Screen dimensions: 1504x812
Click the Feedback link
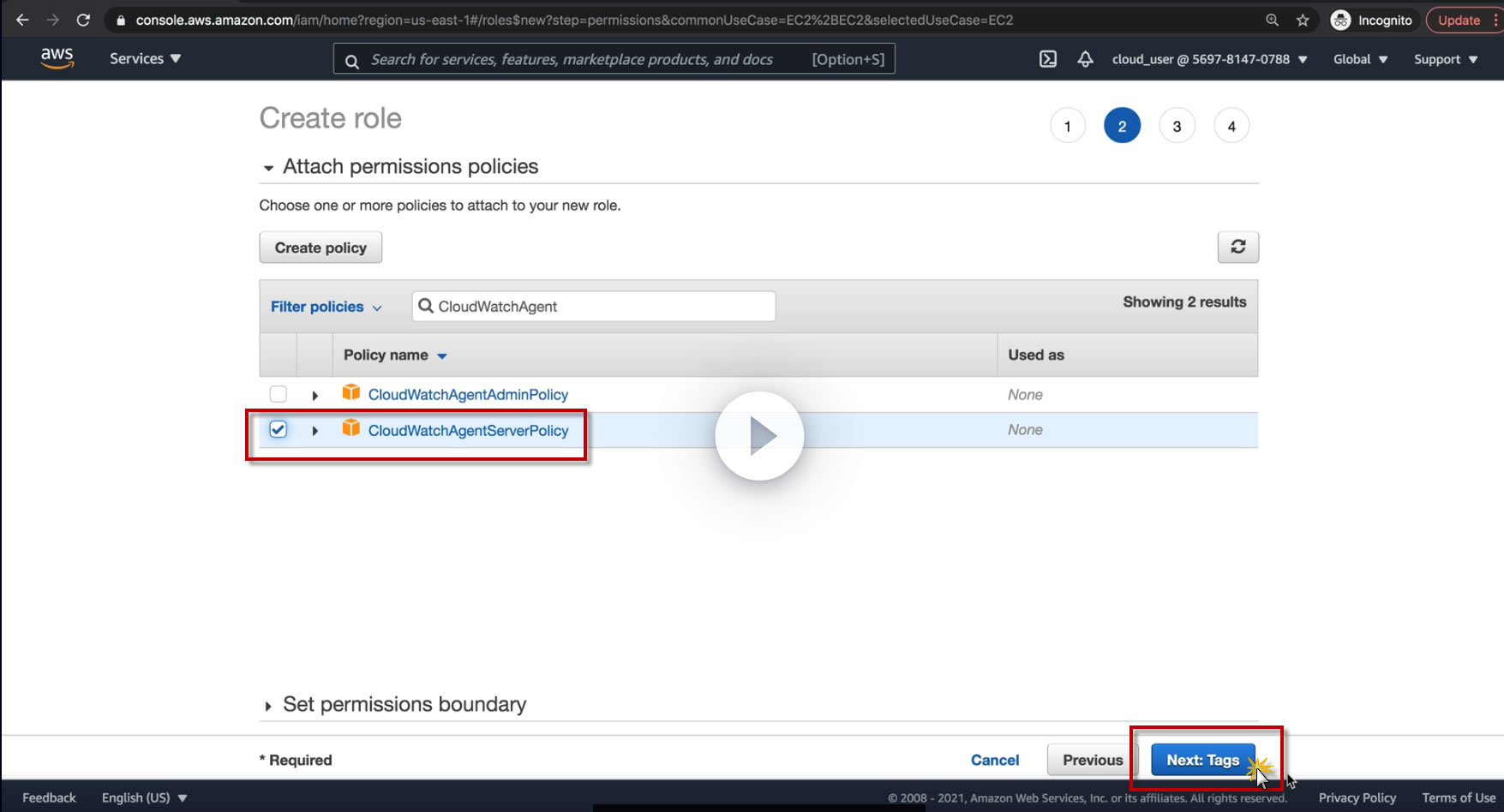49,797
